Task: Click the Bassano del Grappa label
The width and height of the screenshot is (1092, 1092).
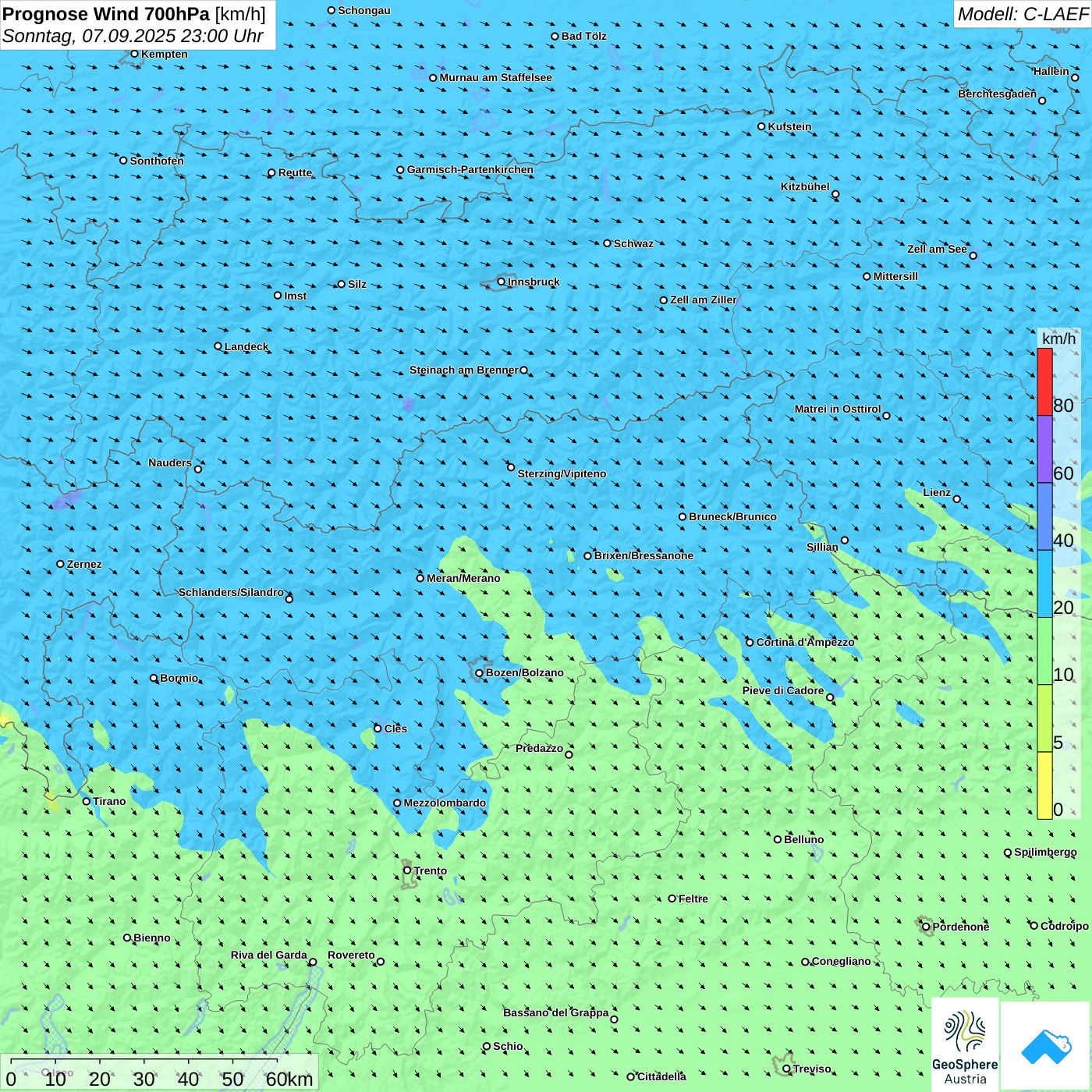Action: [556, 1012]
